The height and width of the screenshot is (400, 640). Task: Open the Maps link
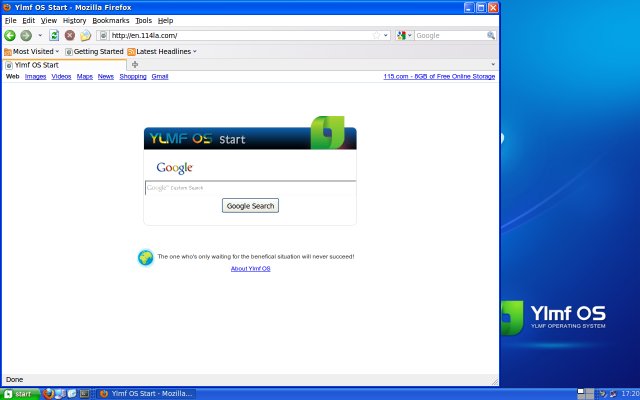coord(84,76)
